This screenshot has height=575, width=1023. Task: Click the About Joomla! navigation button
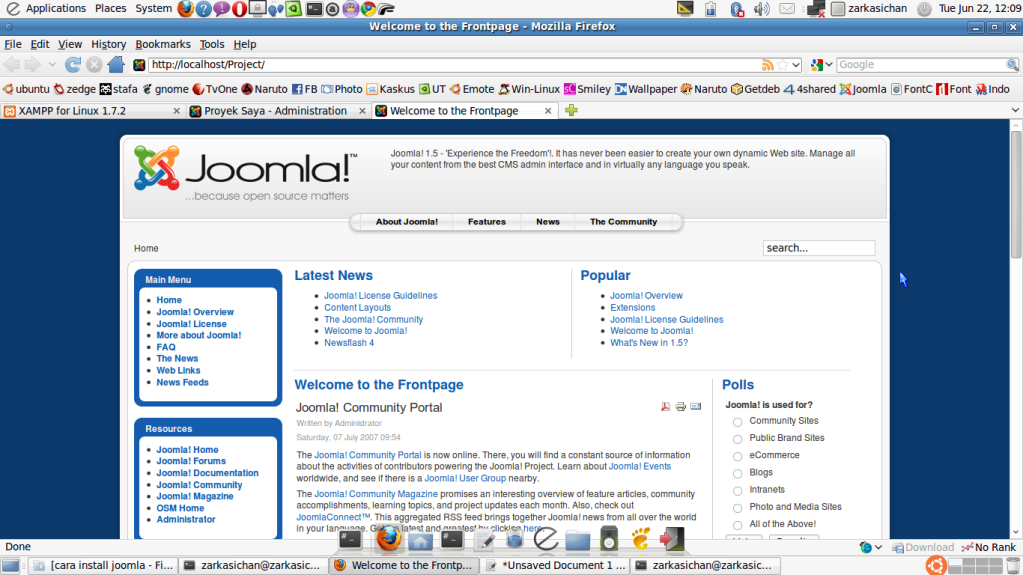click(x=406, y=222)
